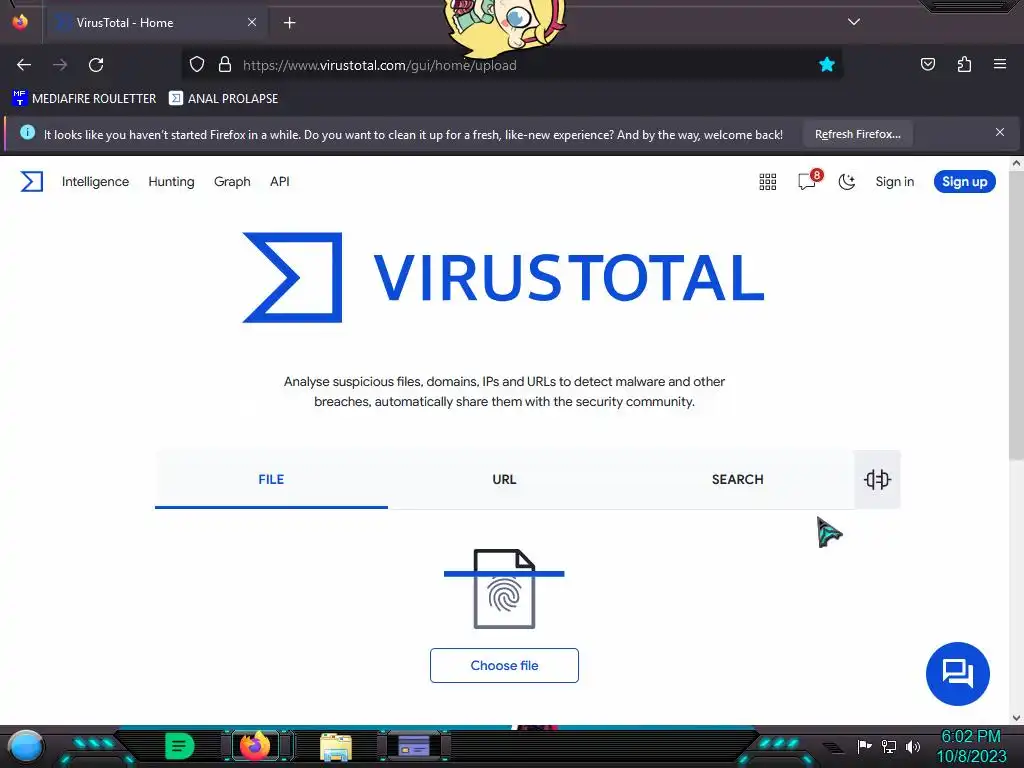This screenshot has width=1024, height=768.
Task: Click the page vertical scrollbar thumb
Action: click(x=1016, y=315)
